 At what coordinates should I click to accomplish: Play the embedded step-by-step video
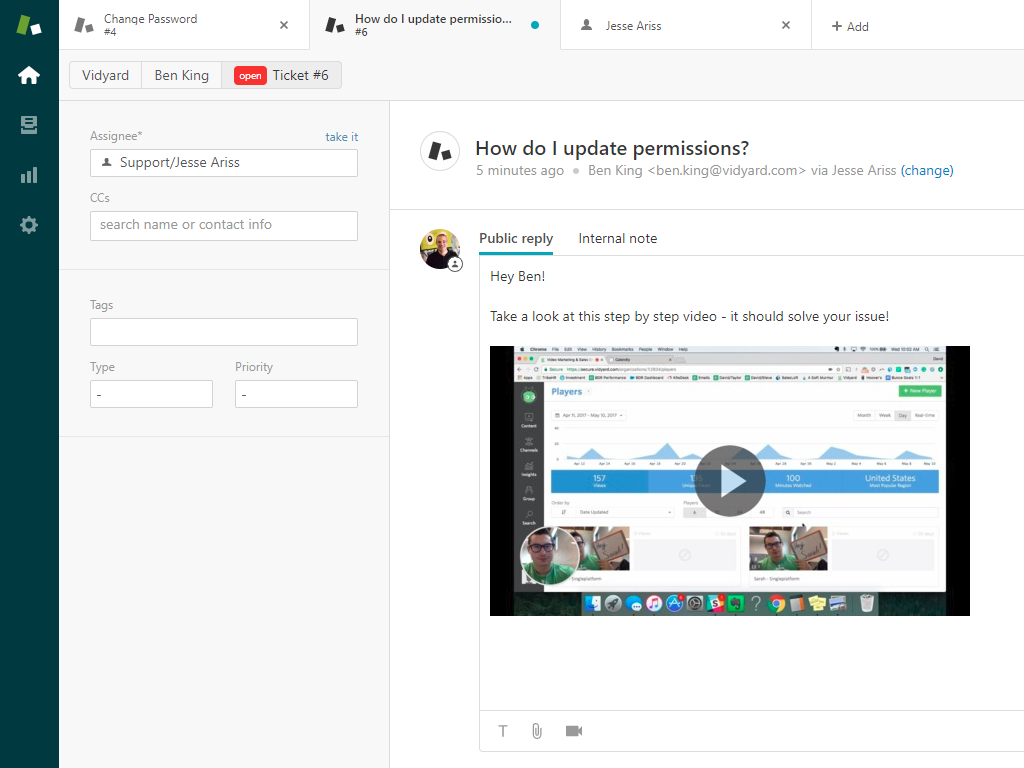tap(730, 481)
